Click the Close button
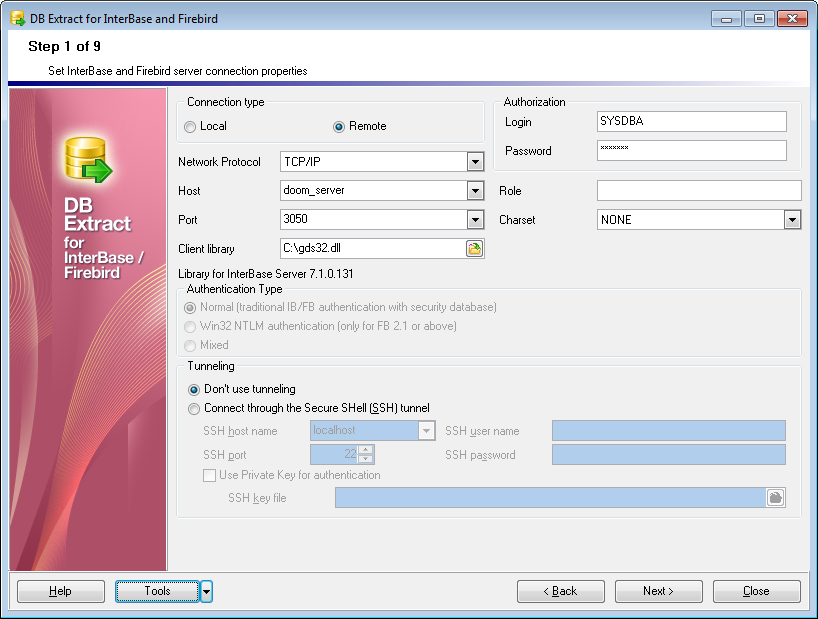This screenshot has width=818, height=619. coord(756,591)
